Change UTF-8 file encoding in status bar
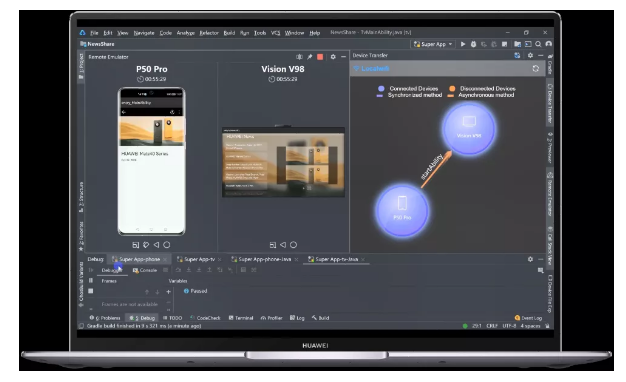Image resolution: width=626 pixels, height=382 pixels. point(509,326)
